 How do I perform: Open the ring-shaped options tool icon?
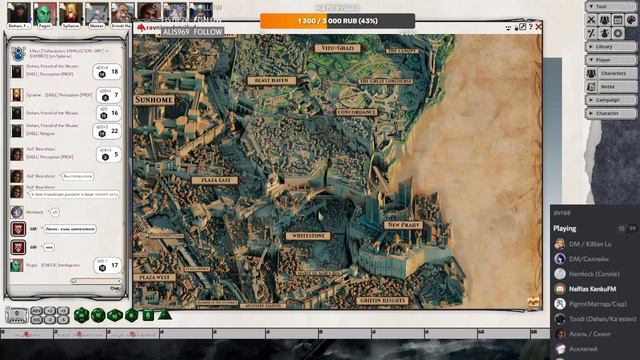618,33
